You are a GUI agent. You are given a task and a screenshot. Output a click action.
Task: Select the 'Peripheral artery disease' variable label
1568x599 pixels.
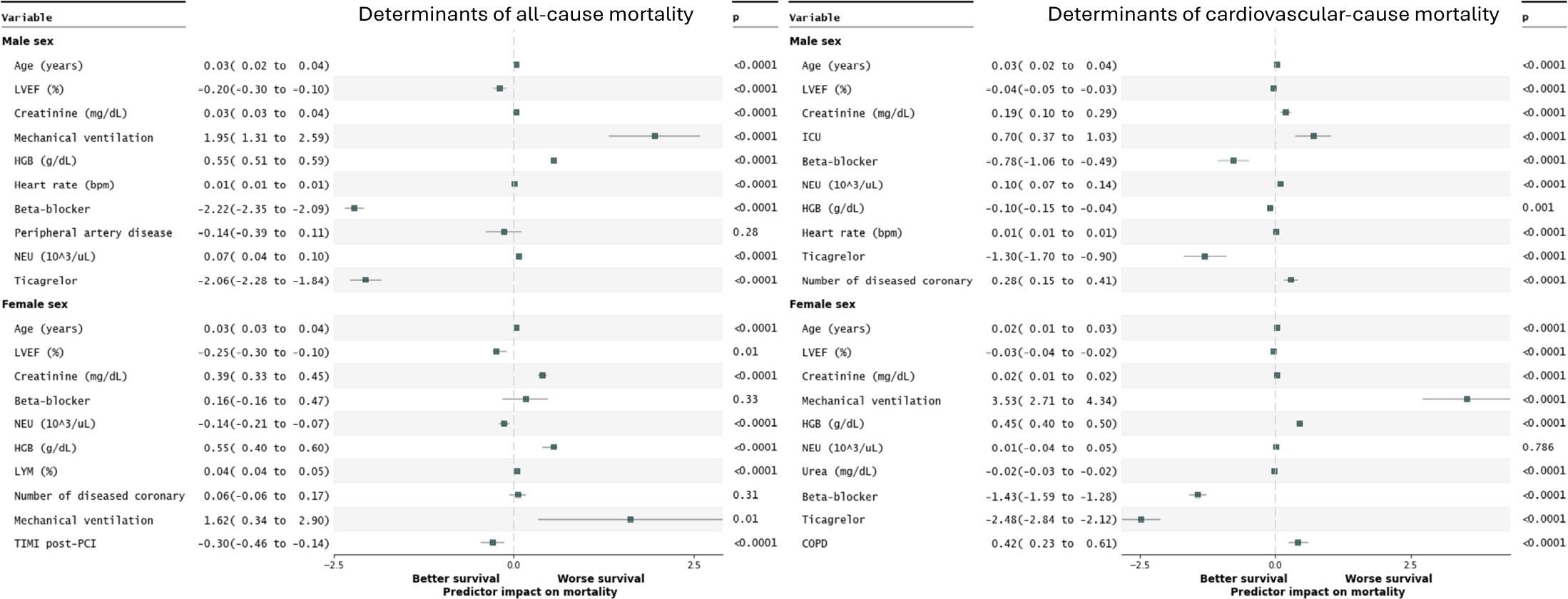tap(93, 232)
